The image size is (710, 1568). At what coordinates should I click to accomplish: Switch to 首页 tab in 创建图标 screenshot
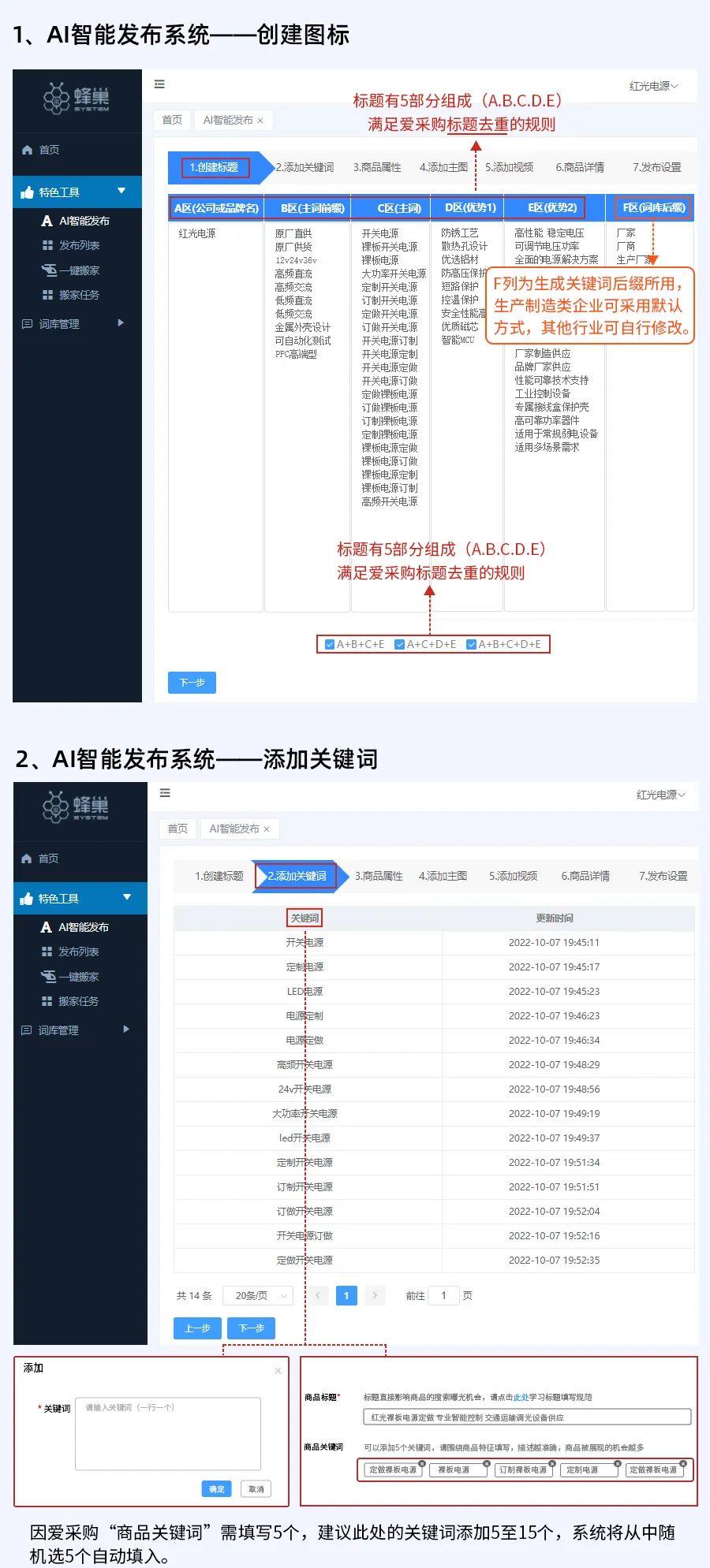tap(172, 120)
